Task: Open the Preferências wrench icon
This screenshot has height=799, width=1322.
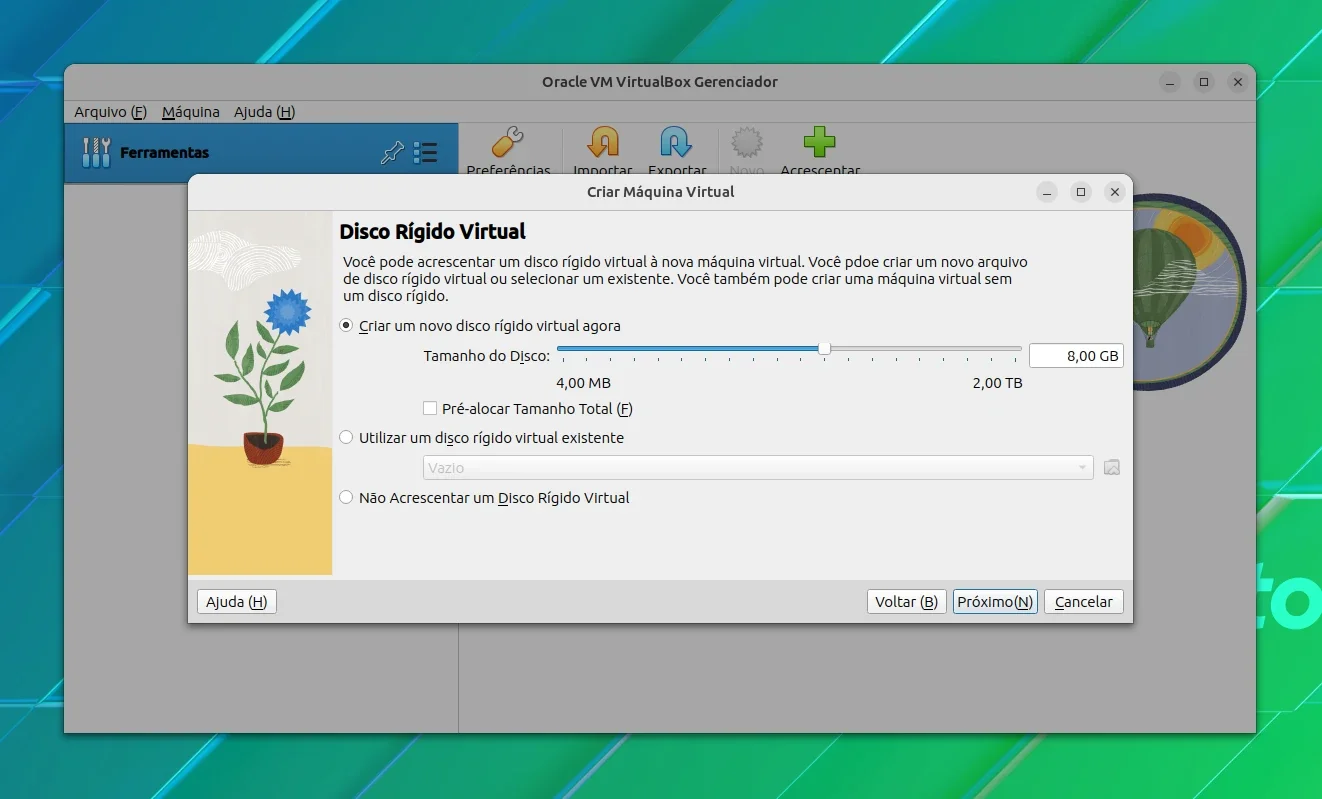Action: pyautogui.click(x=508, y=143)
